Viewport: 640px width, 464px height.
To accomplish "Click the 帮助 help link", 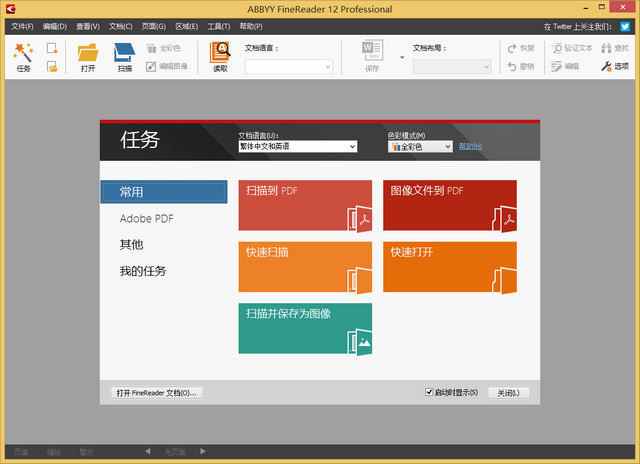I will [x=470, y=147].
